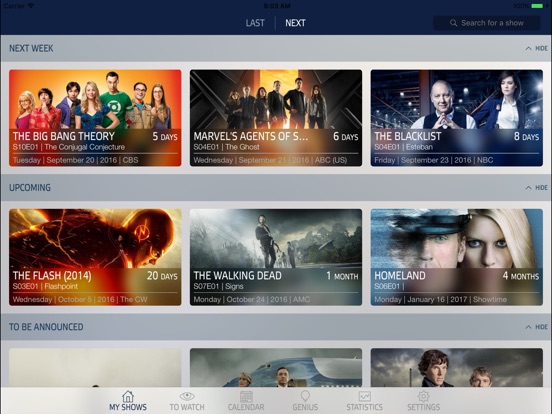
Task: Collapse the Next Week section with Hide
Action: [x=537, y=48]
